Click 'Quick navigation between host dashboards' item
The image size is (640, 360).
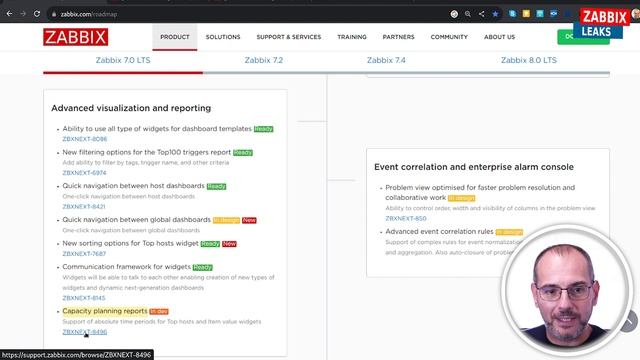coord(133,186)
